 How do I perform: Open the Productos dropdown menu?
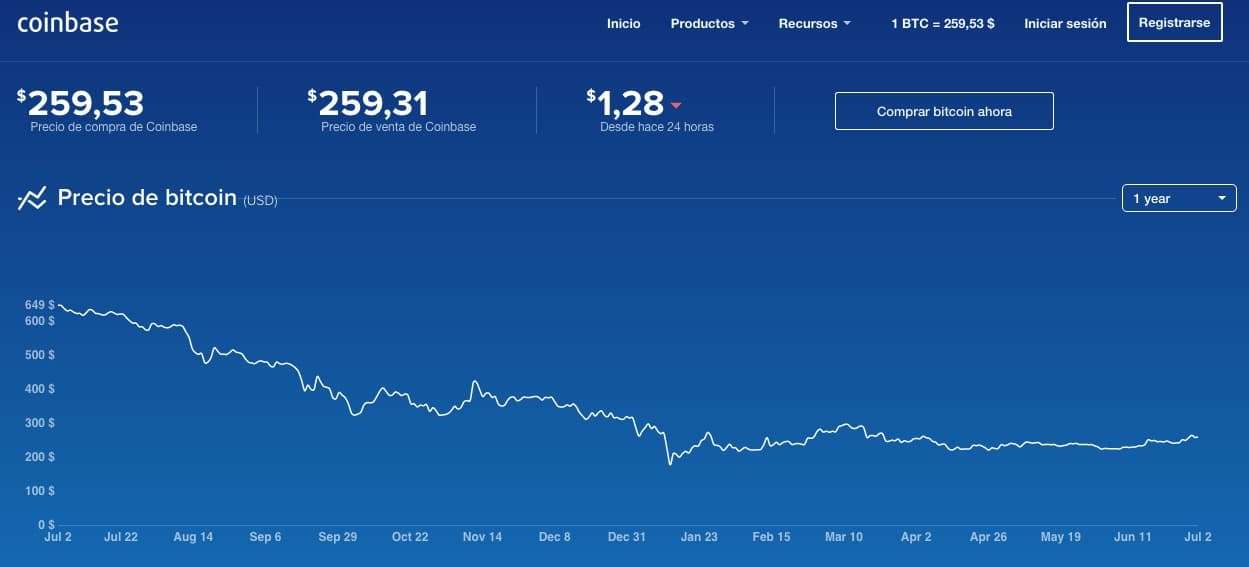[709, 23]
